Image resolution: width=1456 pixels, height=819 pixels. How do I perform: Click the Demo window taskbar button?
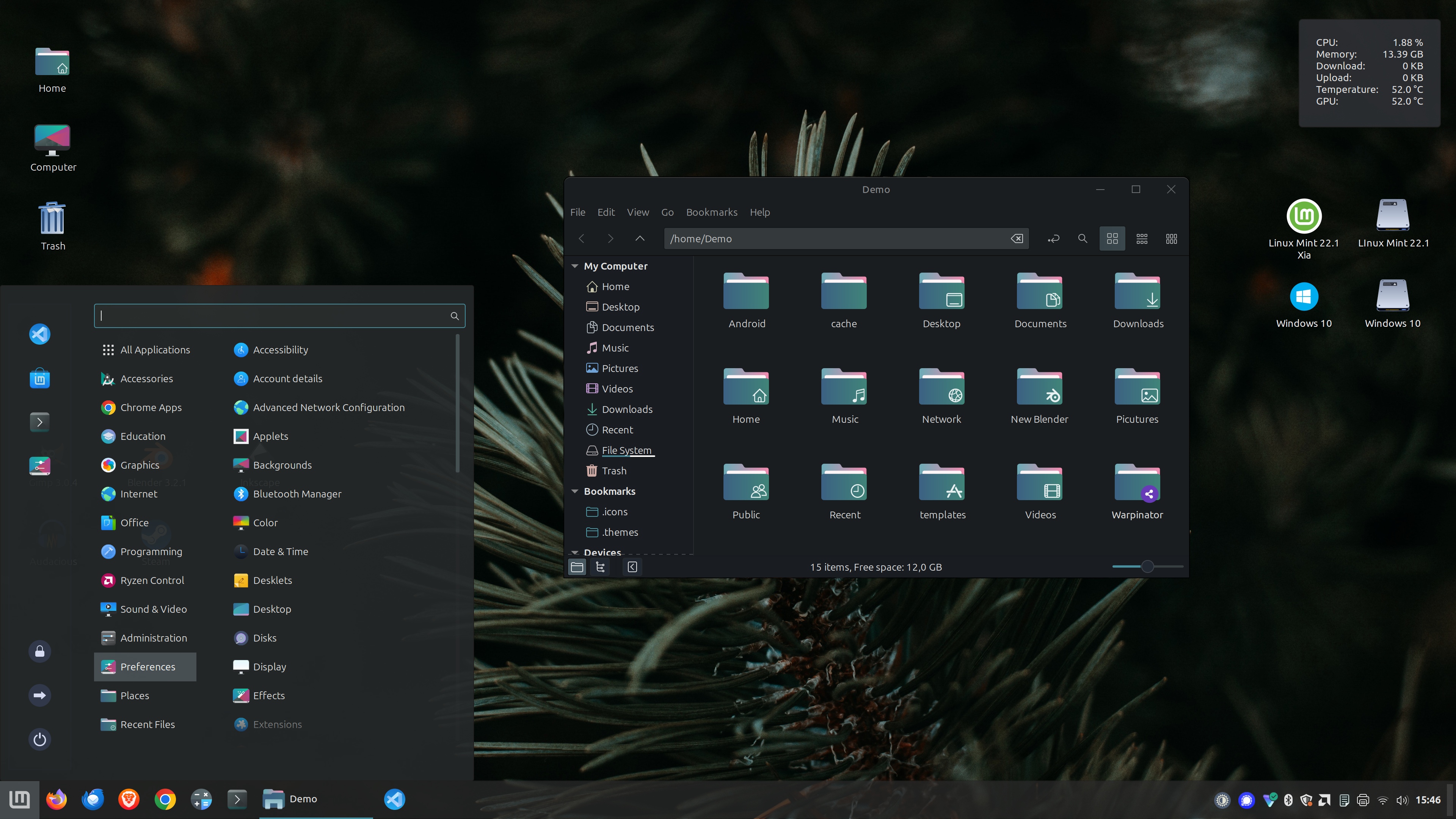316,799
